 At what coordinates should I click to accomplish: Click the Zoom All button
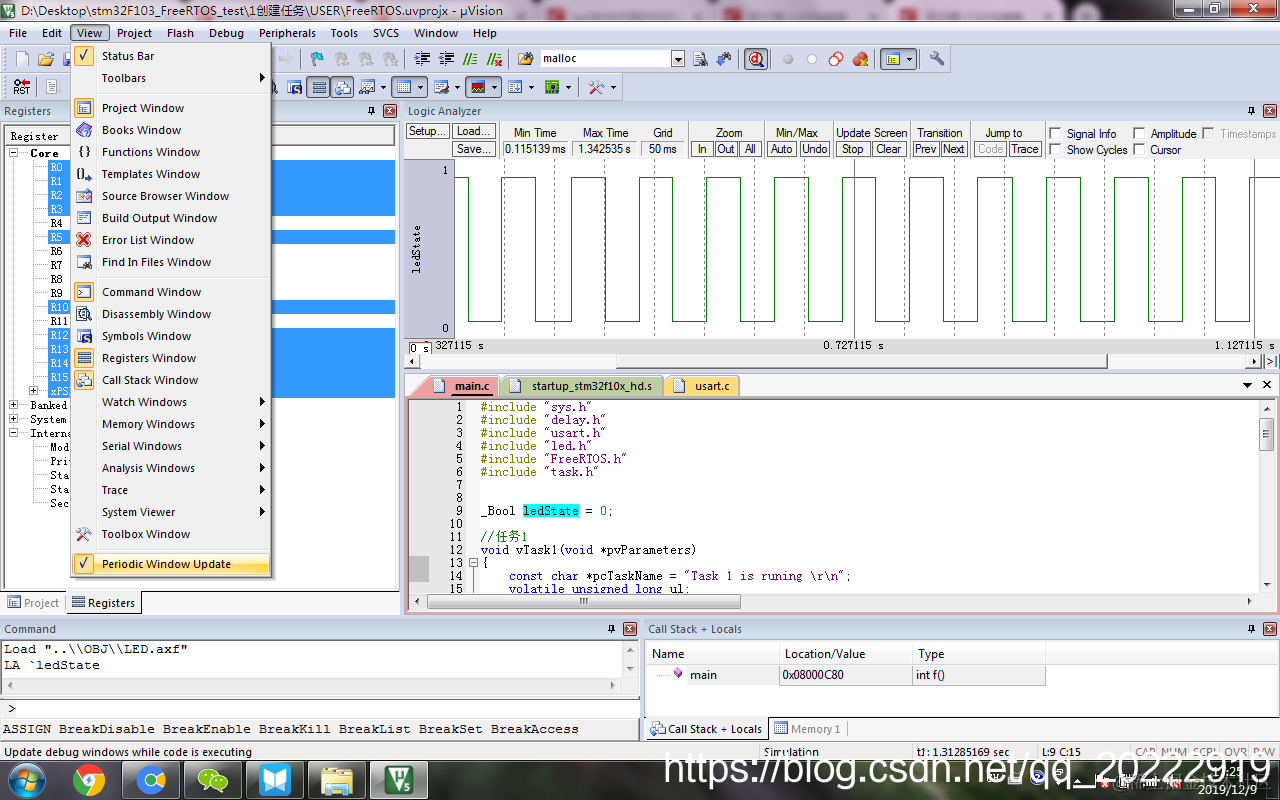point(750,149)
